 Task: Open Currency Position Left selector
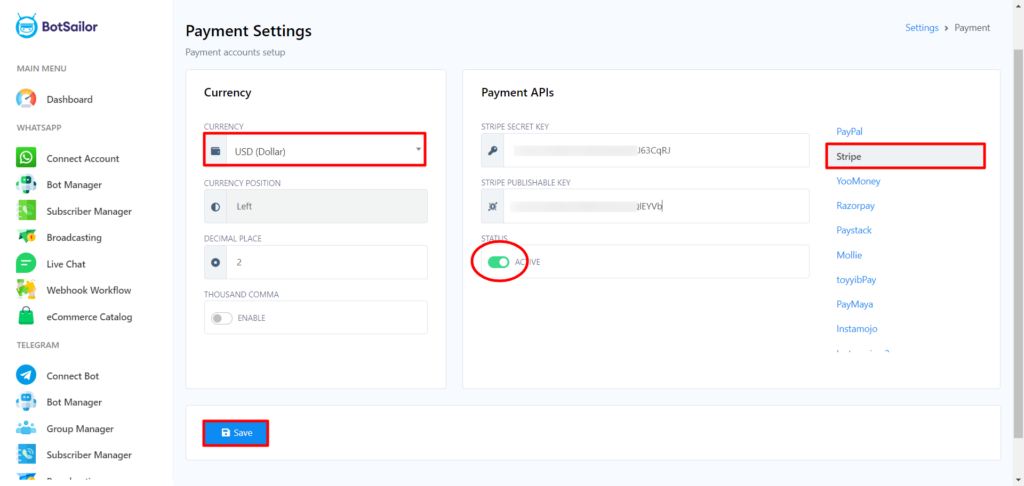(x=316, y=206)
